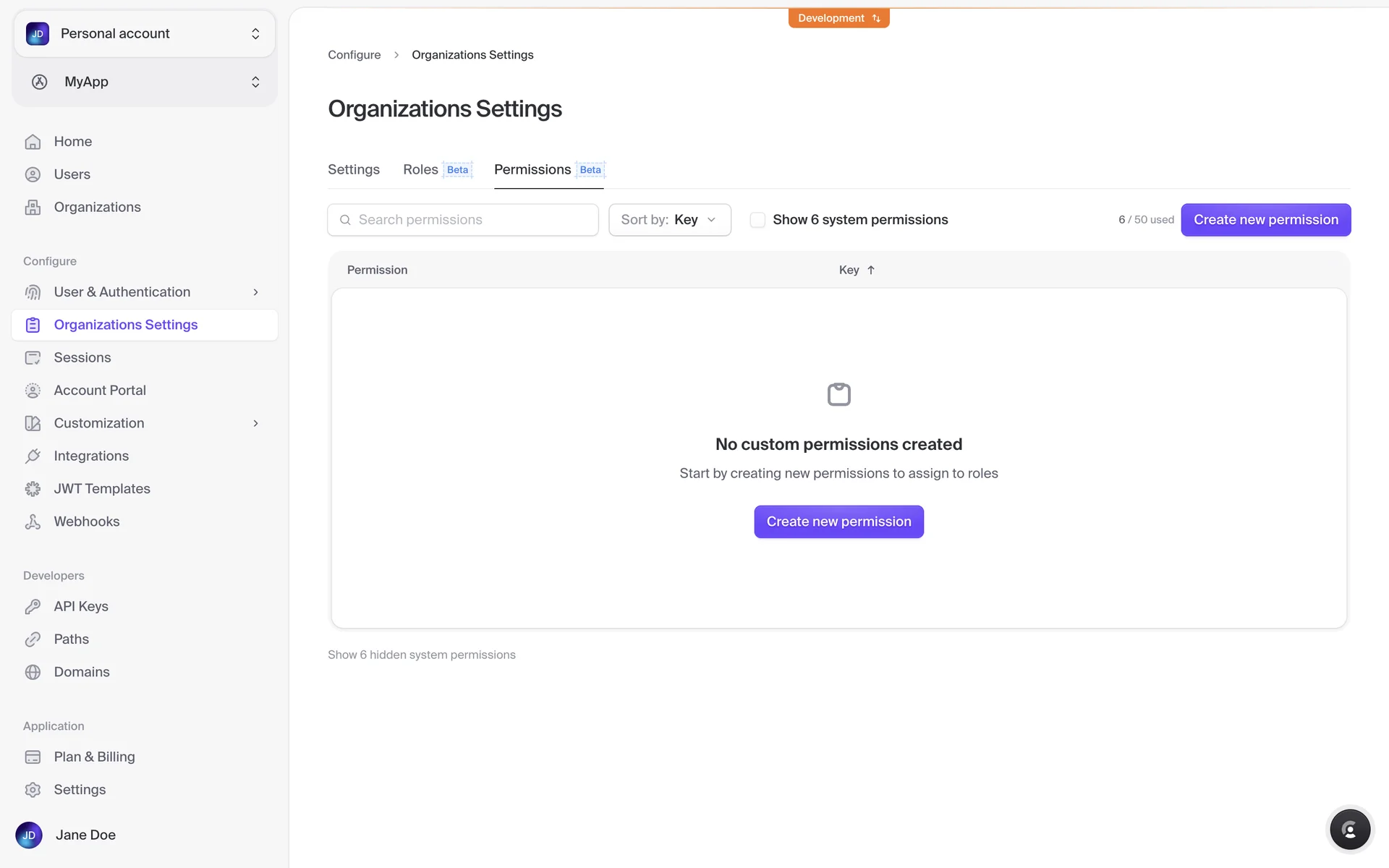Click the Account Portal icon

pyautogui.click(x=33, y=391)
